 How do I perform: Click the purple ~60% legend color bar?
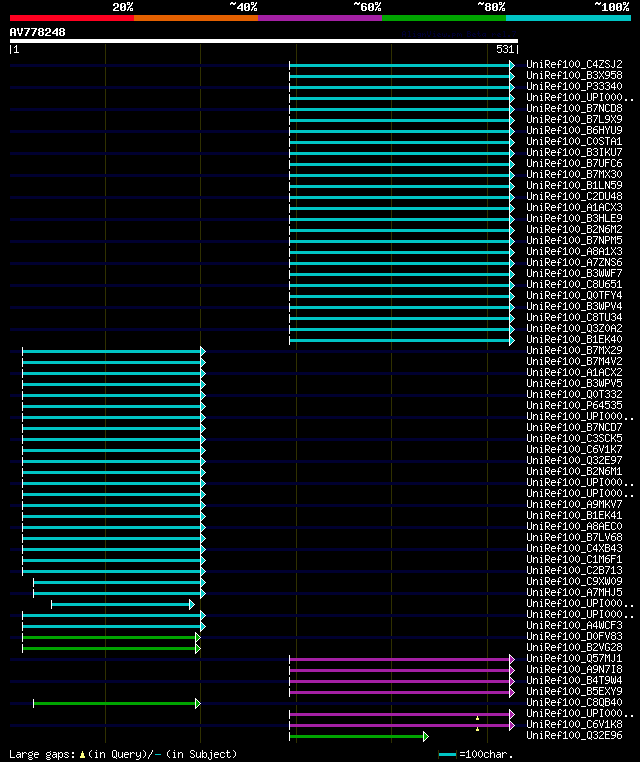[x=320, y=18]
